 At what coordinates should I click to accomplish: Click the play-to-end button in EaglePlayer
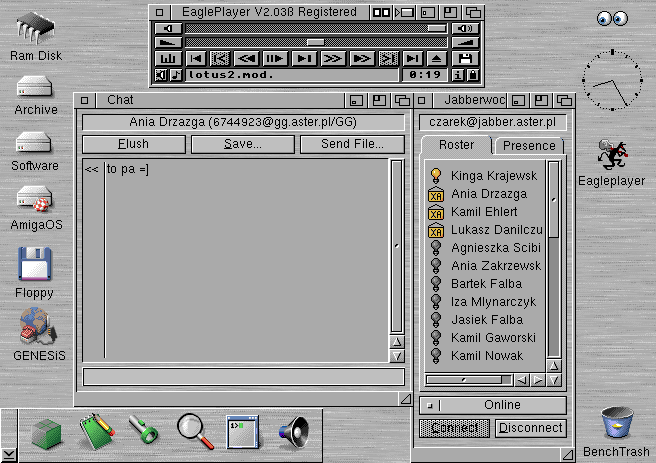[x=304, y=59]
